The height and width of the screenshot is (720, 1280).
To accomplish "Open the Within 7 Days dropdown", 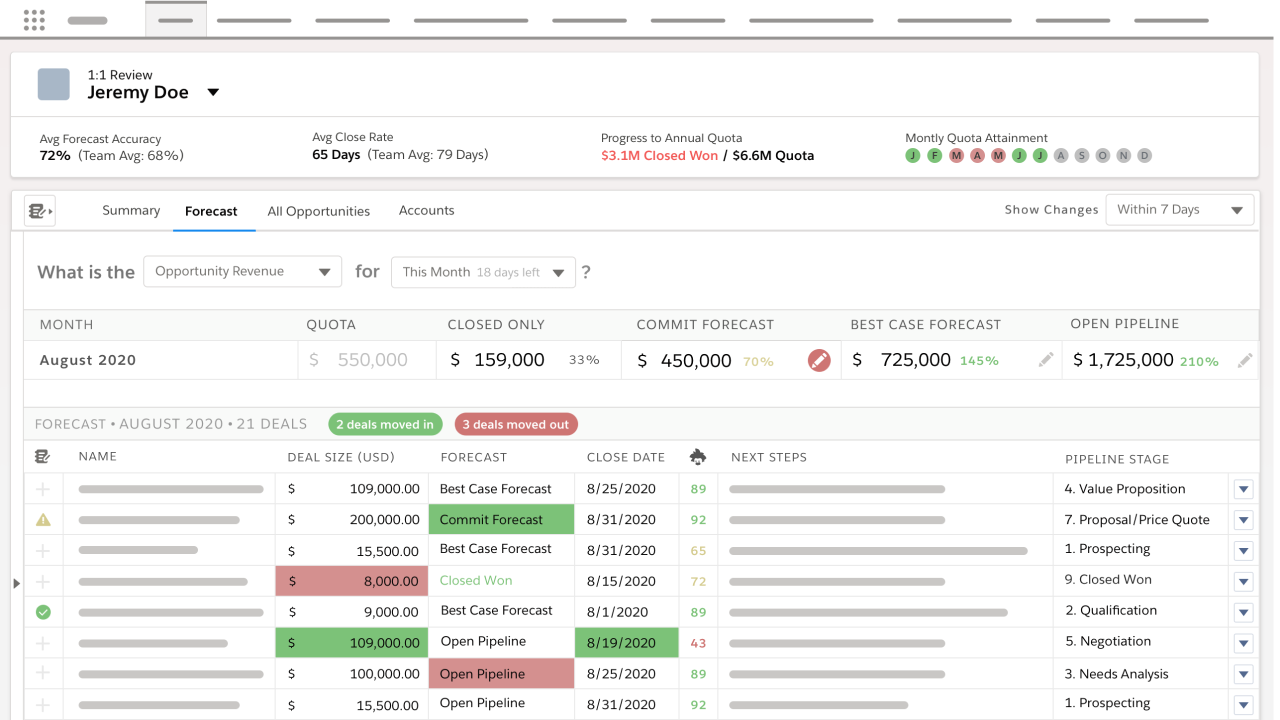I will 1179,210.
